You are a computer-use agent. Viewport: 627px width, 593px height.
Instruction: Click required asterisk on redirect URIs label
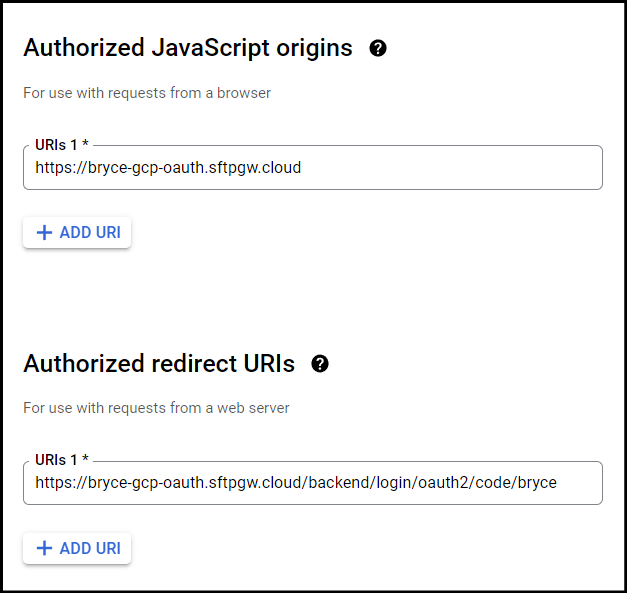point(85,458)
